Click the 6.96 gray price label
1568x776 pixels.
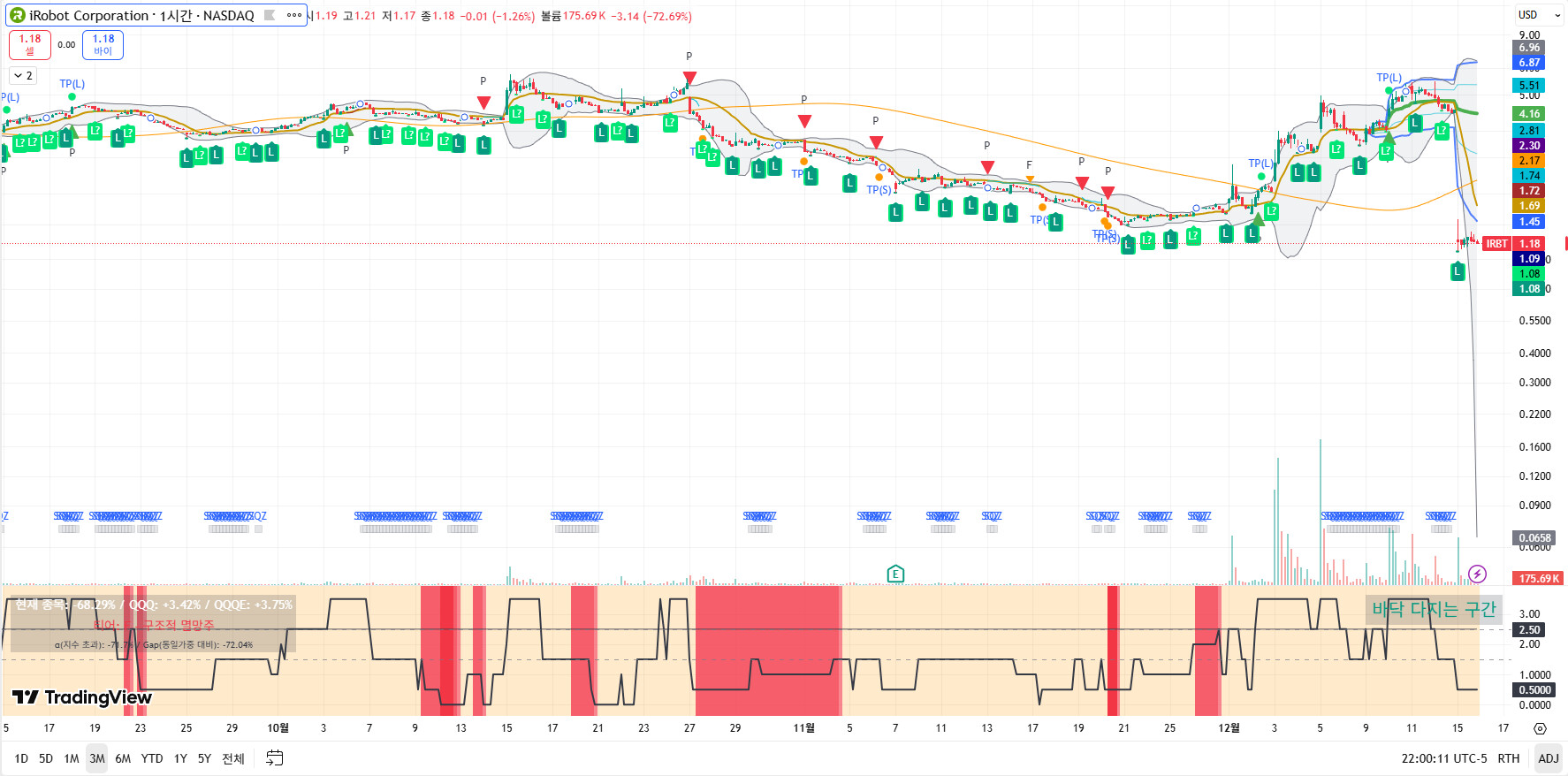tap(1530, 48)
